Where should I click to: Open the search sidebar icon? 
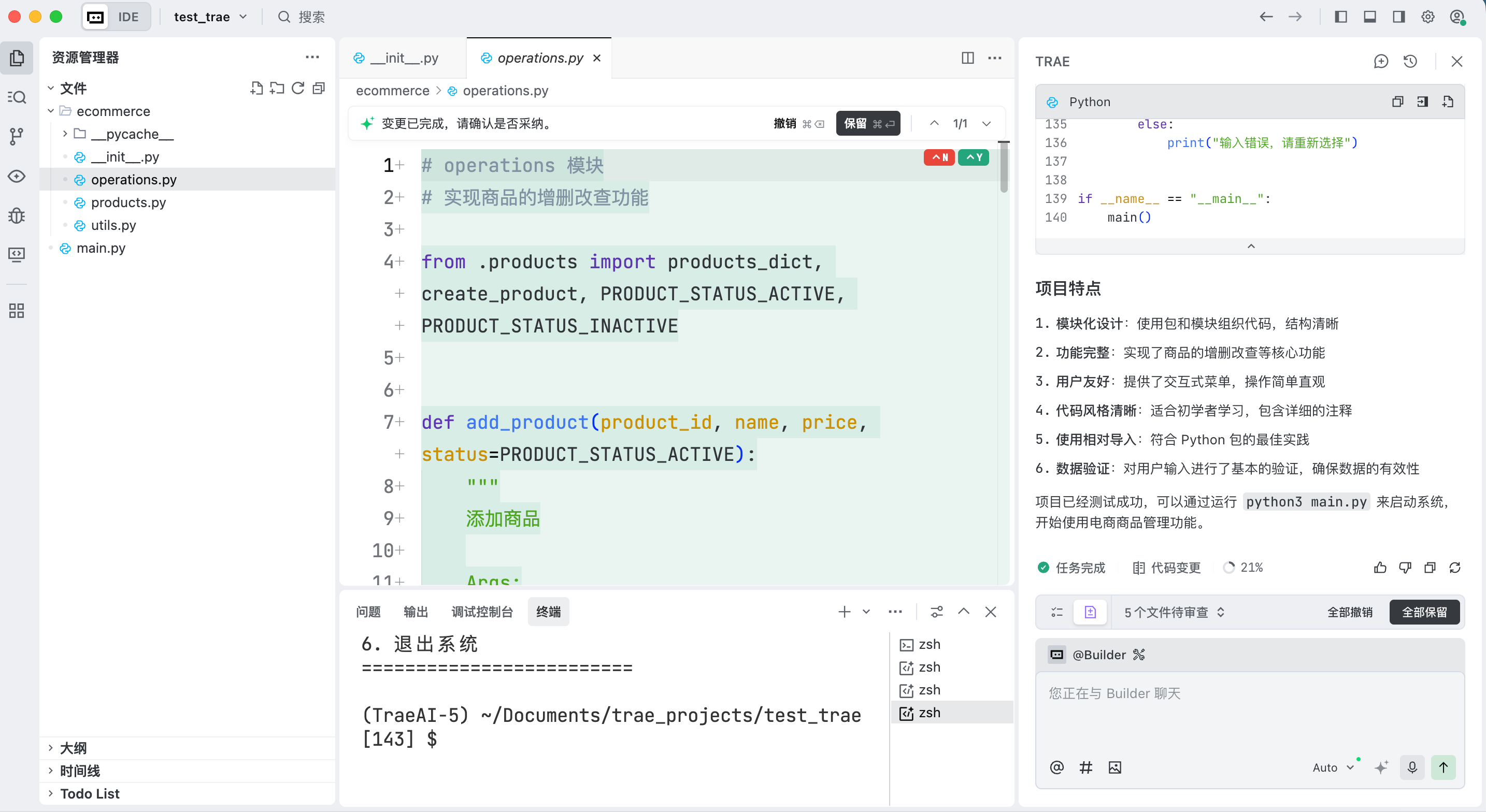(17, 97)
